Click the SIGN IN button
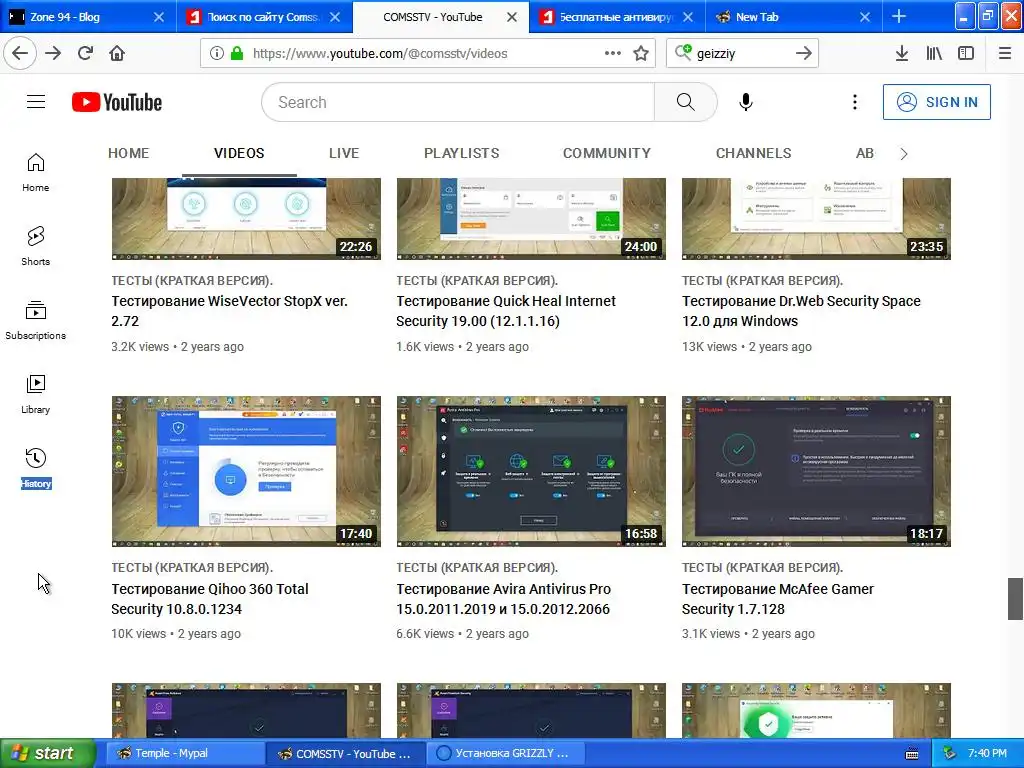 (936, 102)
